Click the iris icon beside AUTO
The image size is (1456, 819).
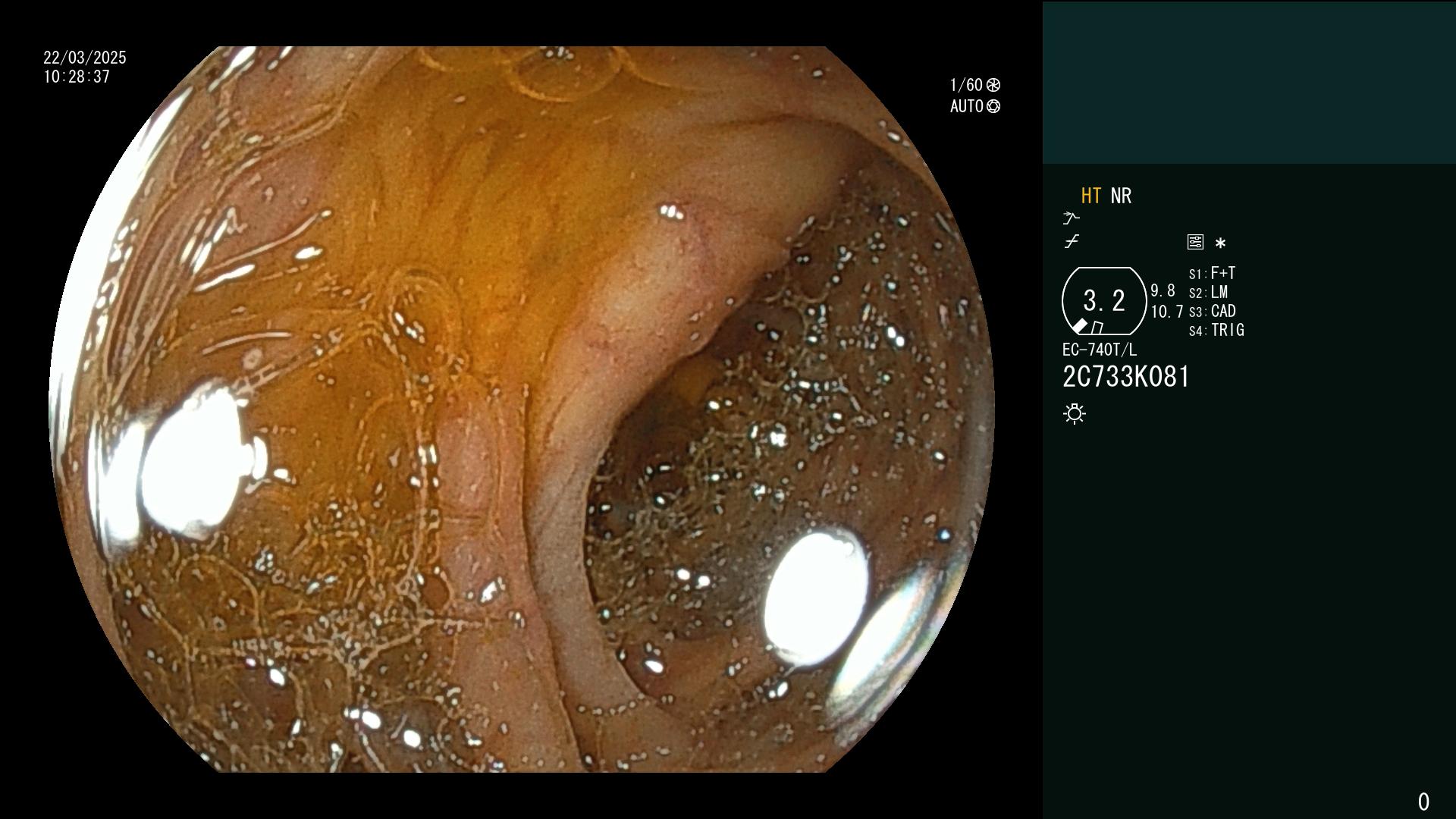click(x=993, y=106)
